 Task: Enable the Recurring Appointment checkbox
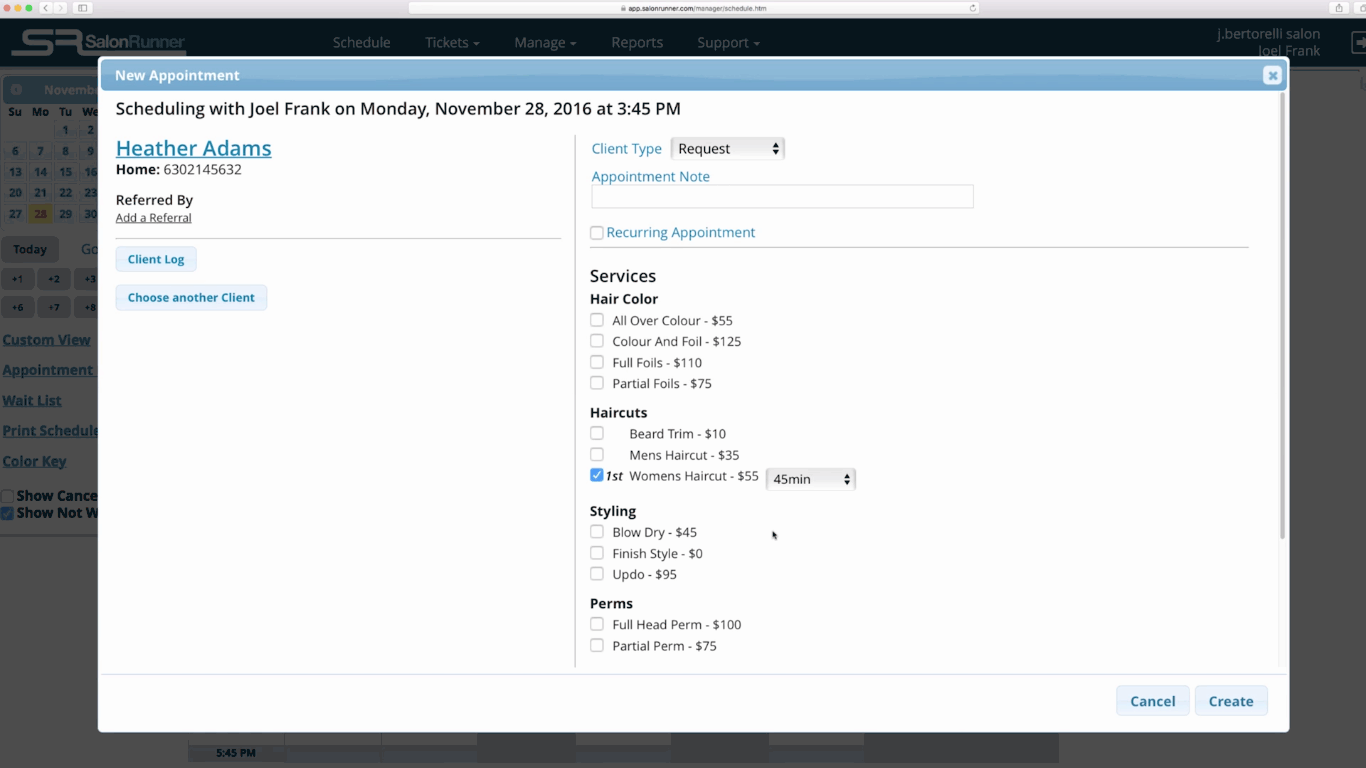tap(596, 232)
